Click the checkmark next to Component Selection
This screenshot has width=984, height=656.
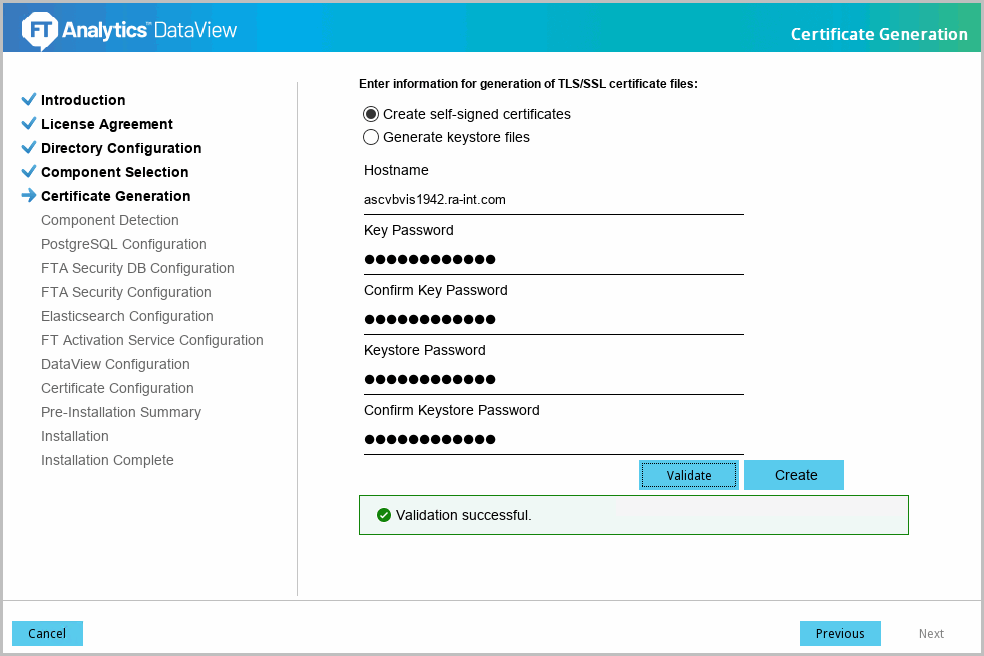[28, 172]
